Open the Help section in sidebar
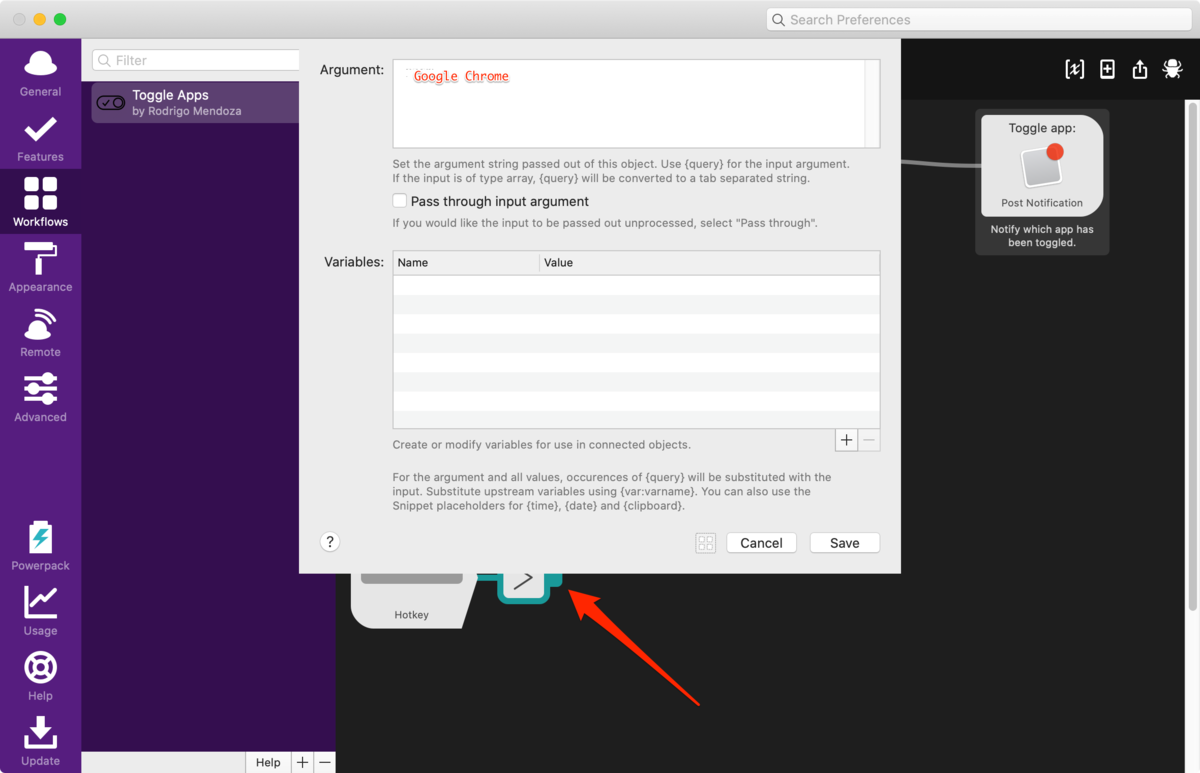Image resolution: width=1200 pixels, height=773 pixels. pos(40,676)
